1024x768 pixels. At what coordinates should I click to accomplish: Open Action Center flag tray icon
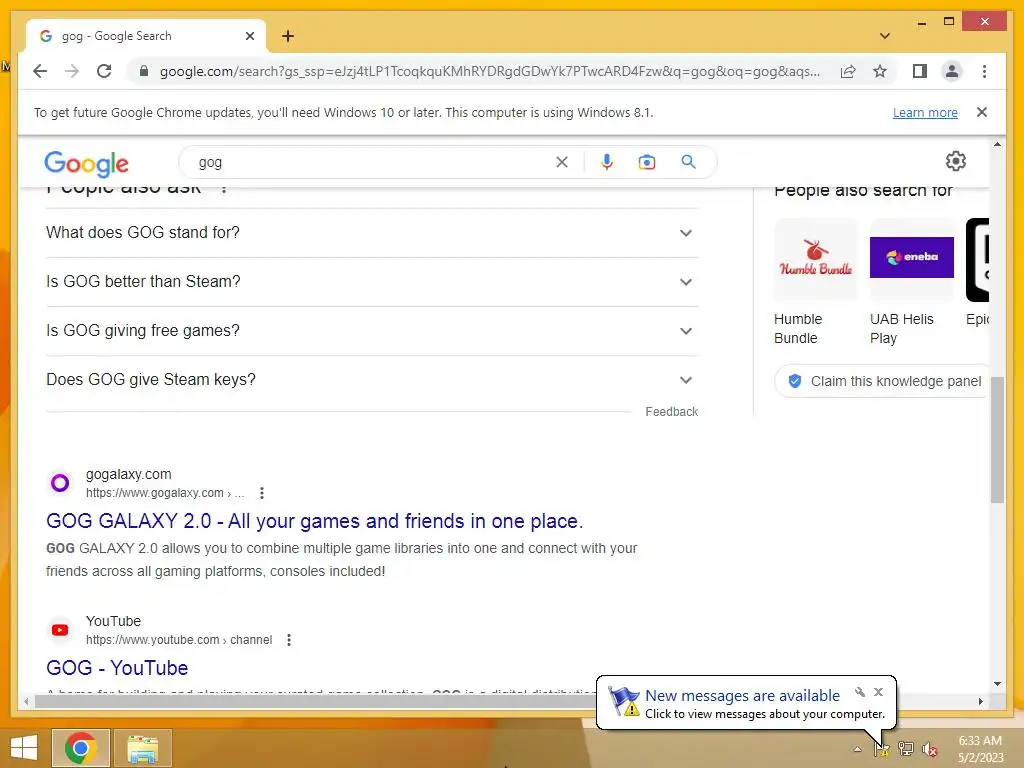pos(882,749)
